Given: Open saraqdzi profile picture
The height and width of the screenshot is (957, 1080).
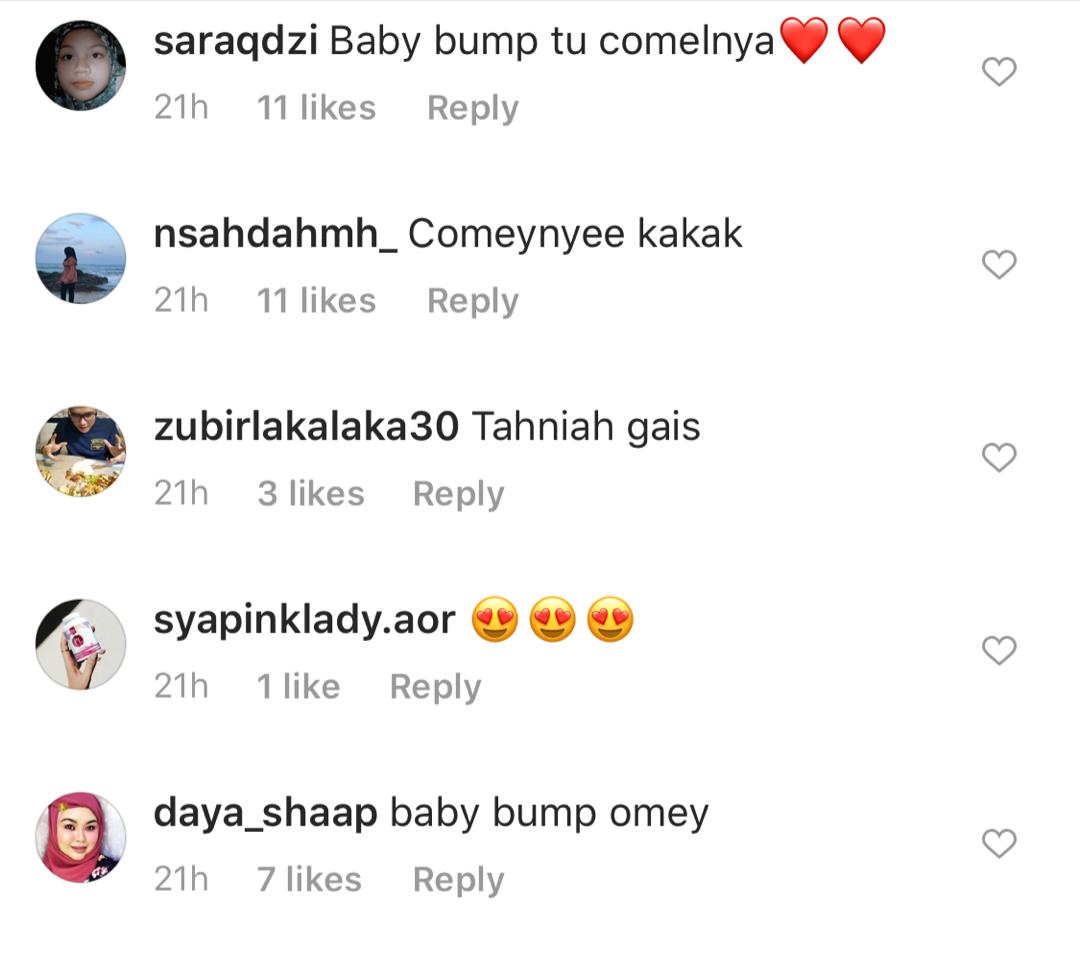Looking at the screenshot, I should pos(81,65).
